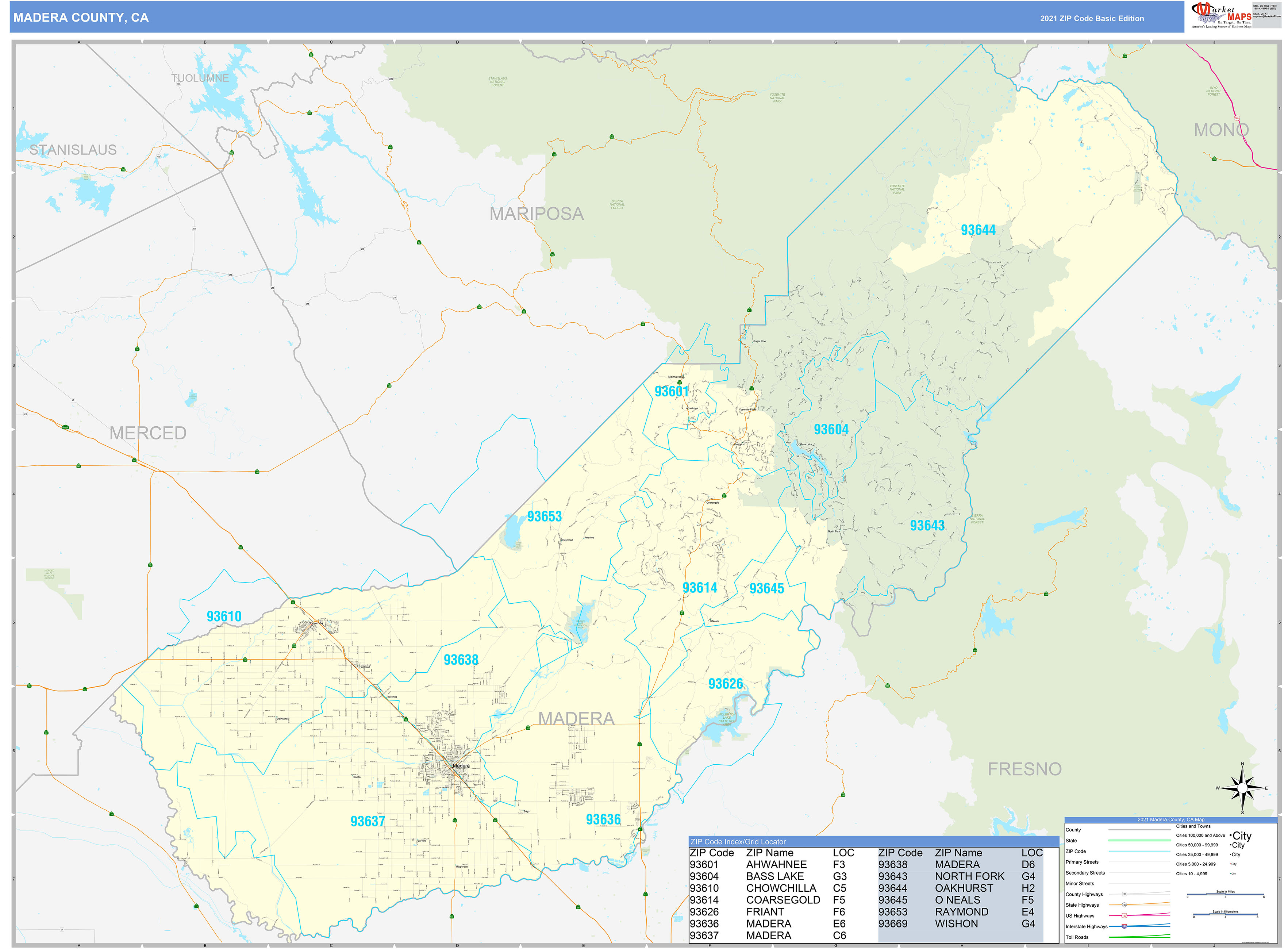1288x949 pixels.
Task: Click the Scale in Miles bar
Action: 1225,894
